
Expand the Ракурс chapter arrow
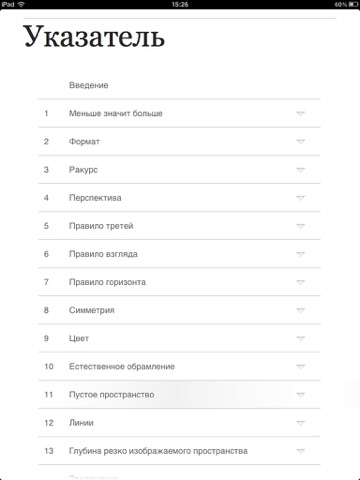[x=300, y=170]
